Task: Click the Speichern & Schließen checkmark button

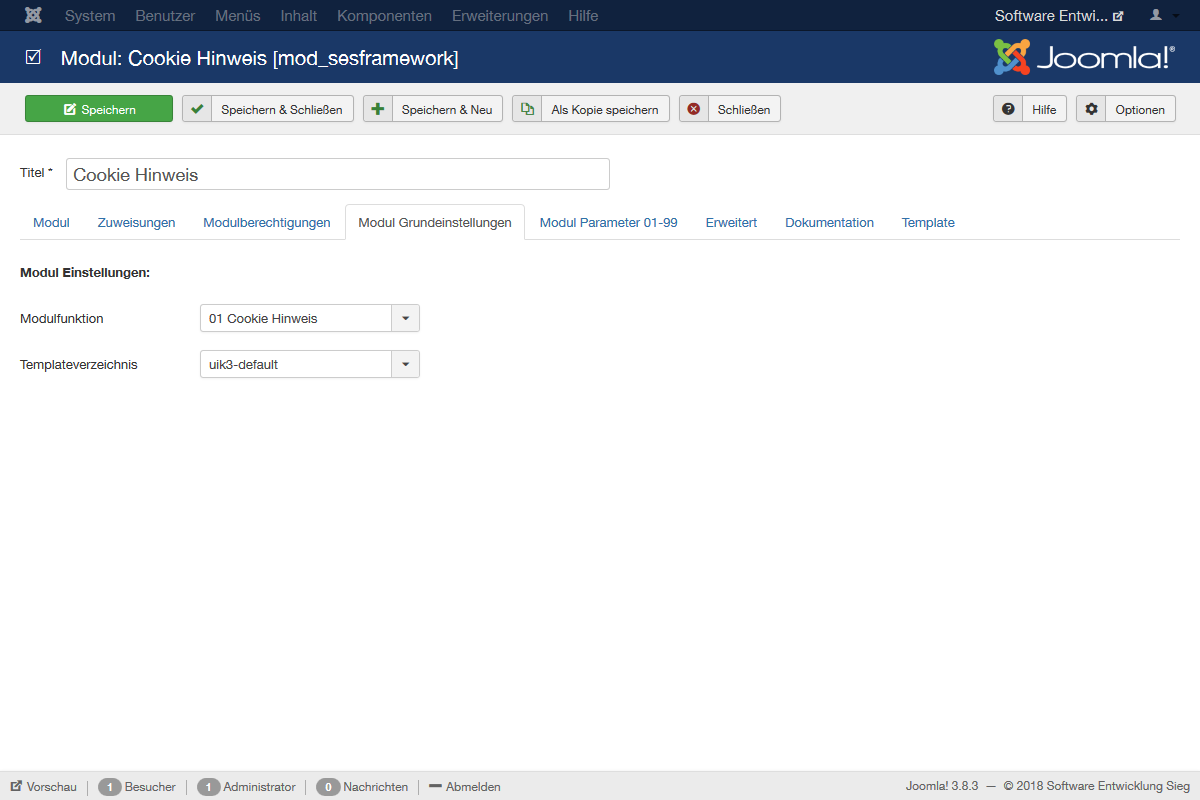Action: coord(268,109)
